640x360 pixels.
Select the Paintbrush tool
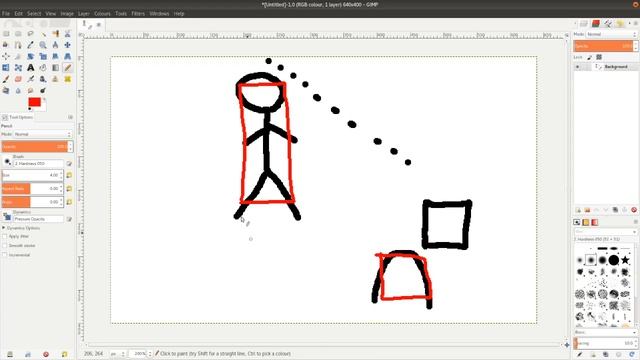point(6,79)
